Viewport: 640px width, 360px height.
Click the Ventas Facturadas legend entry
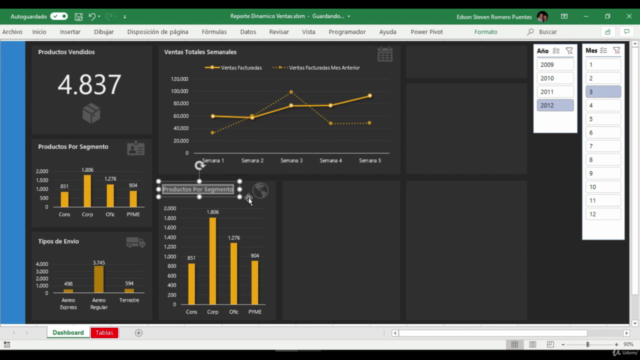point(233,68)
